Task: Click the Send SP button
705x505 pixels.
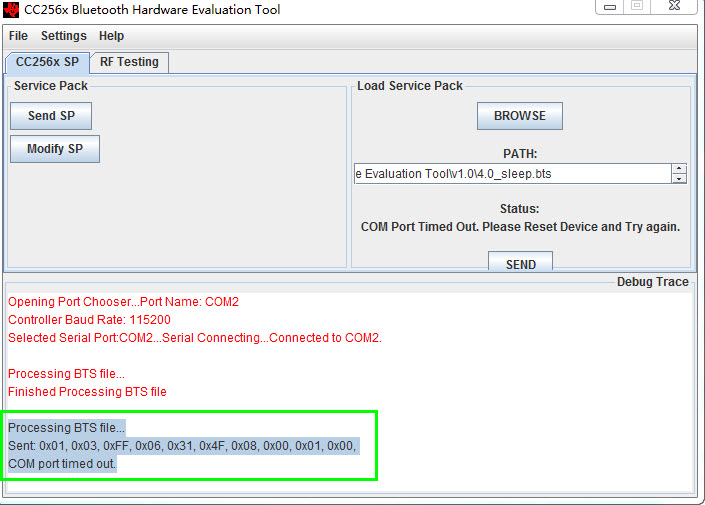Action: tap(51, 116)
